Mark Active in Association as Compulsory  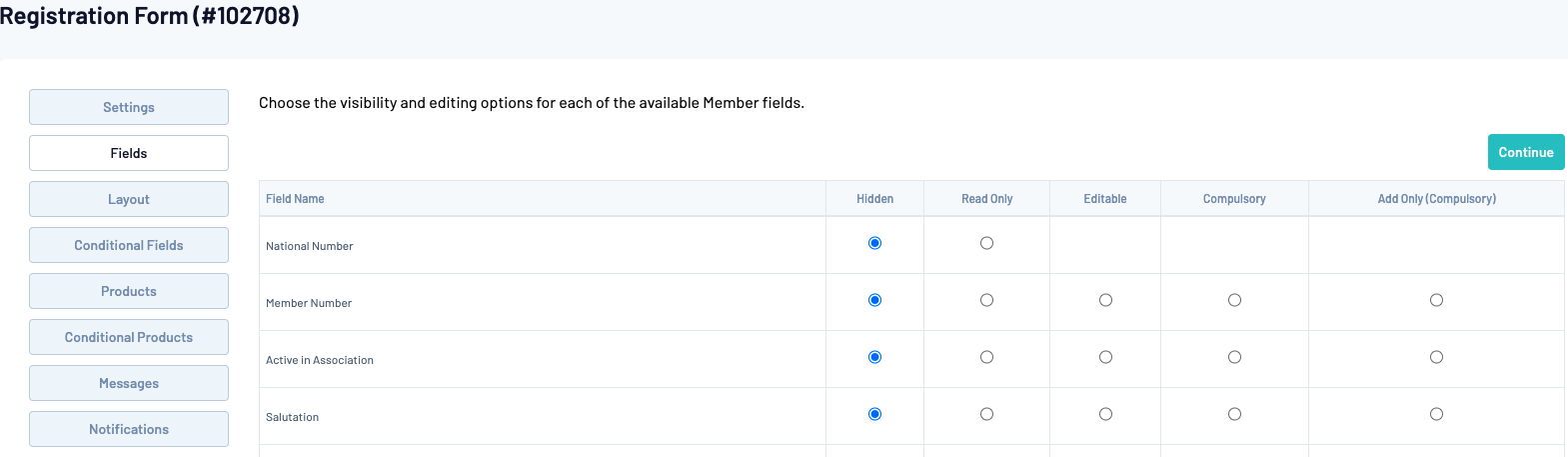coord(1234,357)
